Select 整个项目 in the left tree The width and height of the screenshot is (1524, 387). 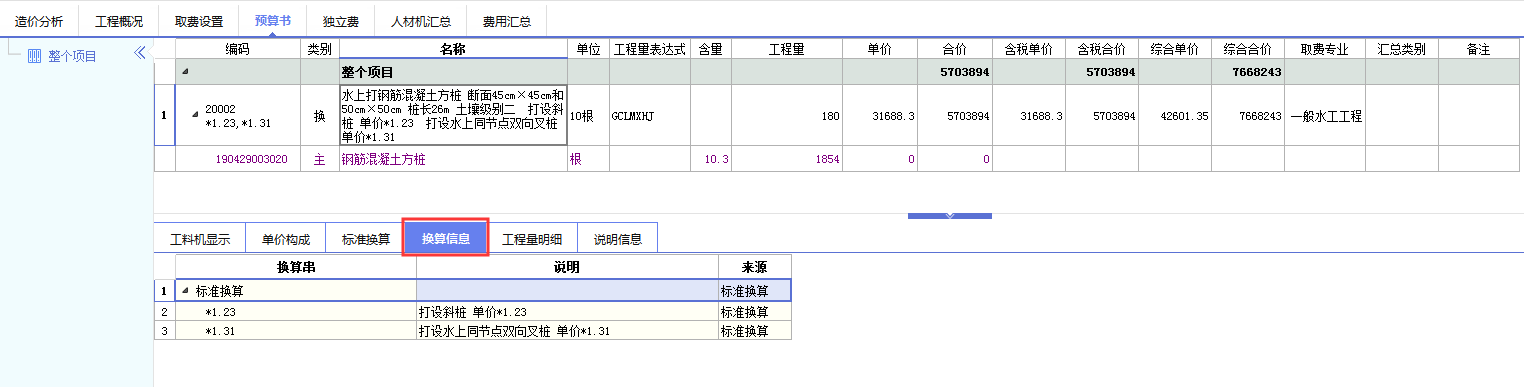[72, 56]
